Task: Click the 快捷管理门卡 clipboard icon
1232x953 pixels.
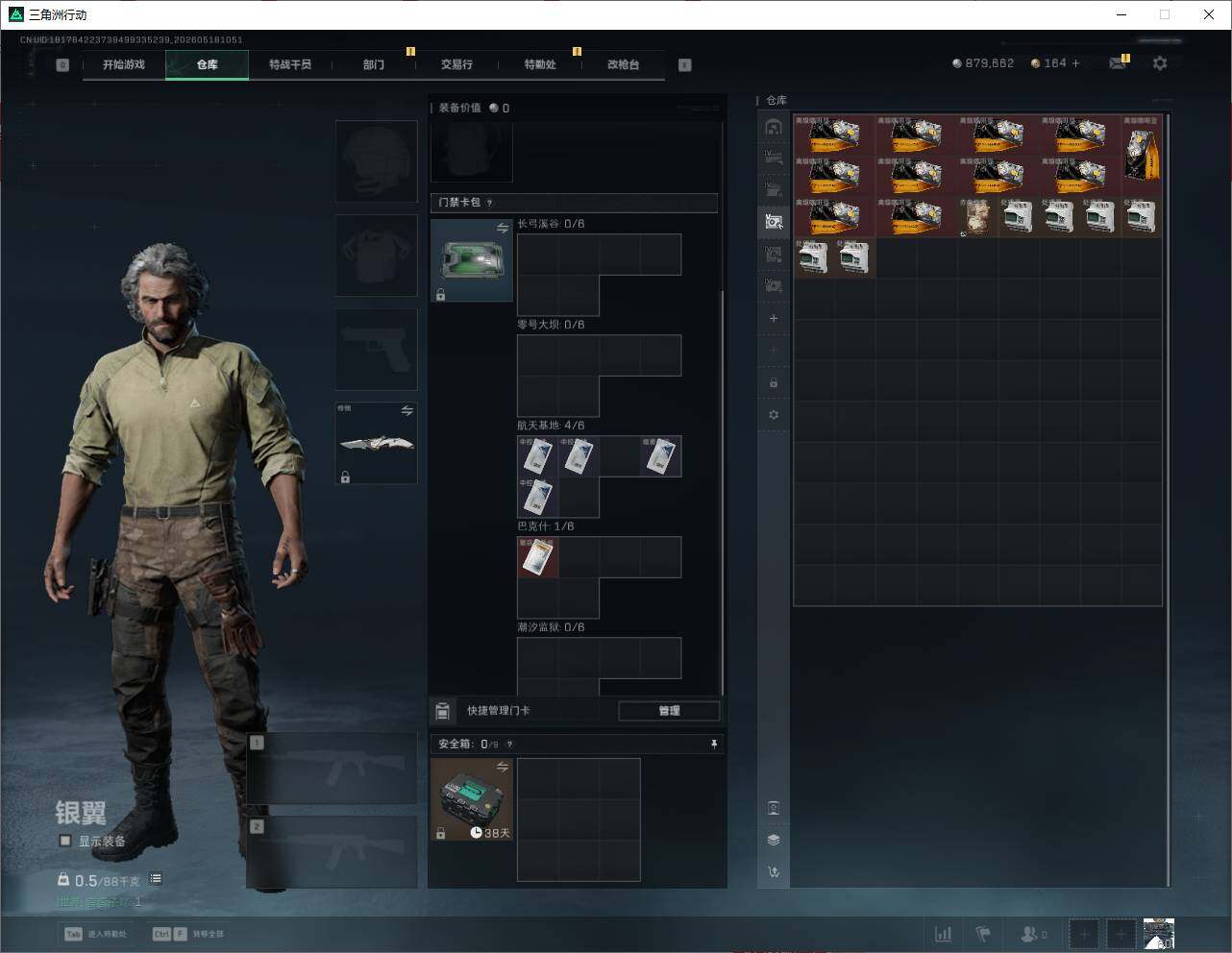Action: [443, 711]
